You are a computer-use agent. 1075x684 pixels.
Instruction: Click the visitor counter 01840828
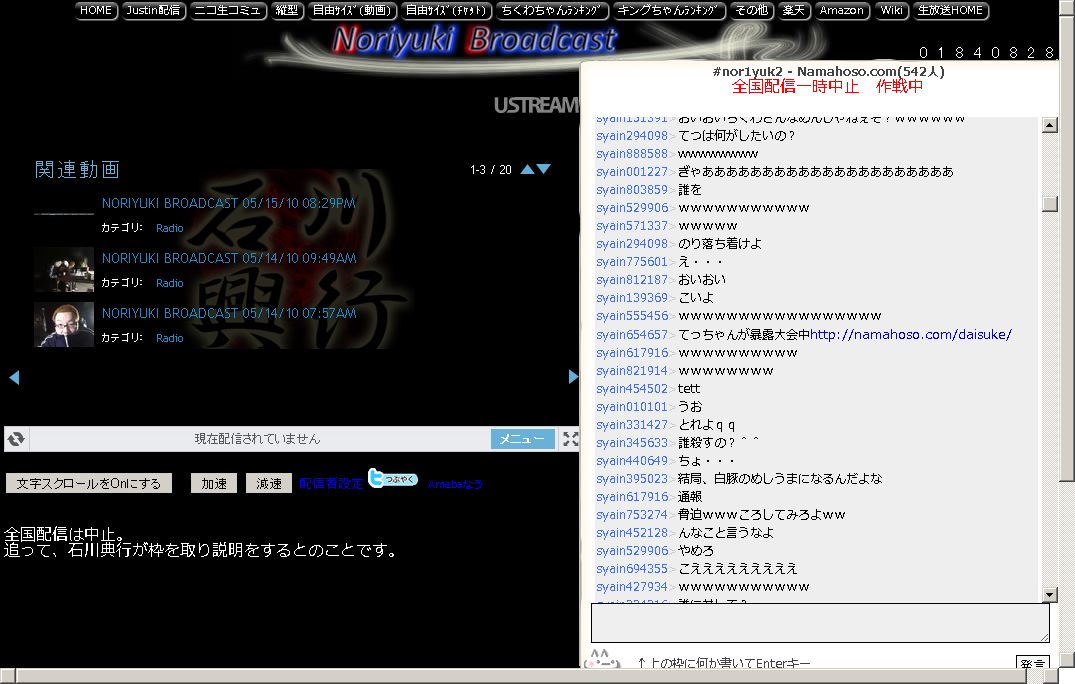pyautogui.click(x=986, y=53)
